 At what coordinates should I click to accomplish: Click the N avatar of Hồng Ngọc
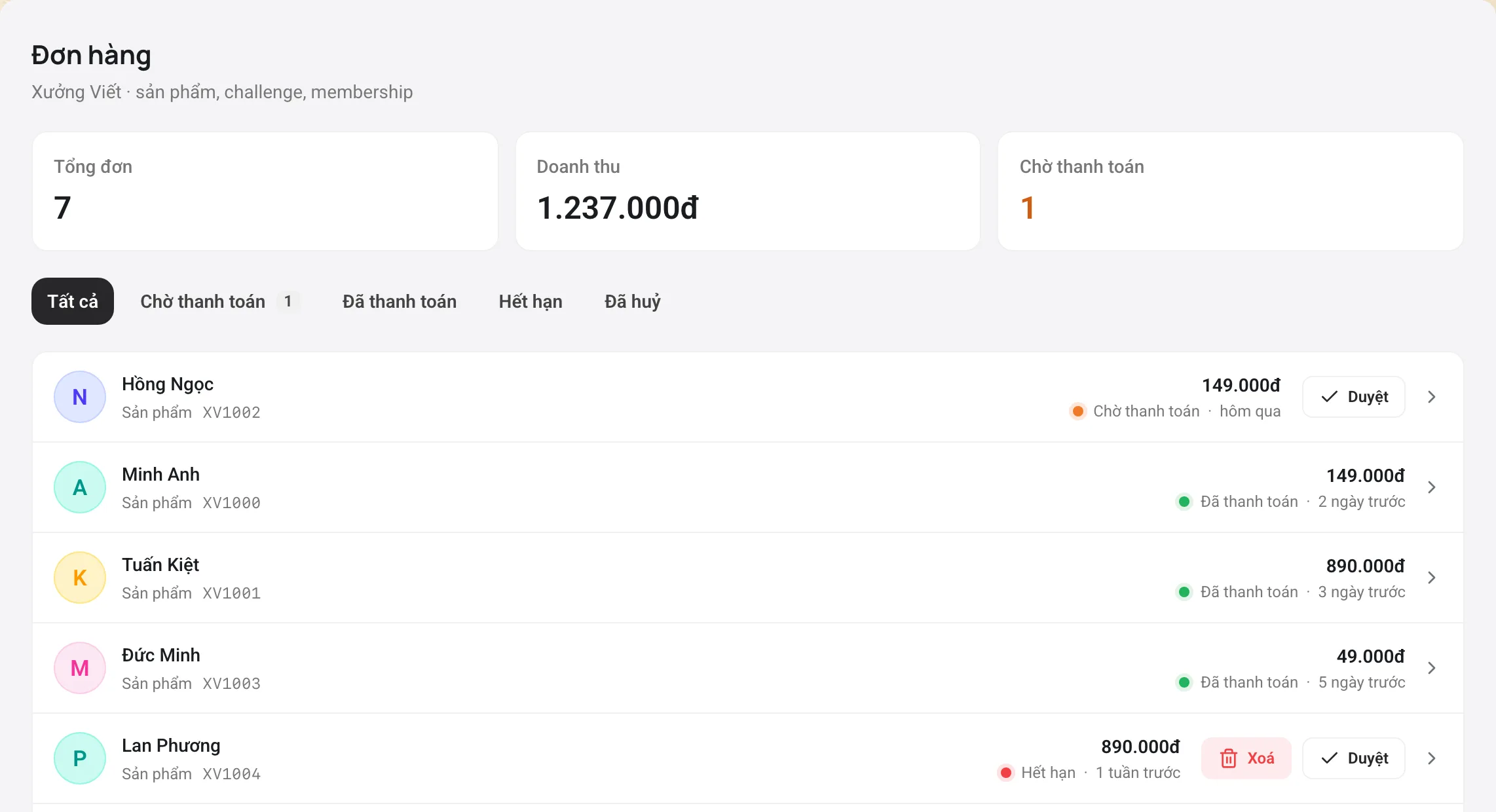[x=80, y=397]
